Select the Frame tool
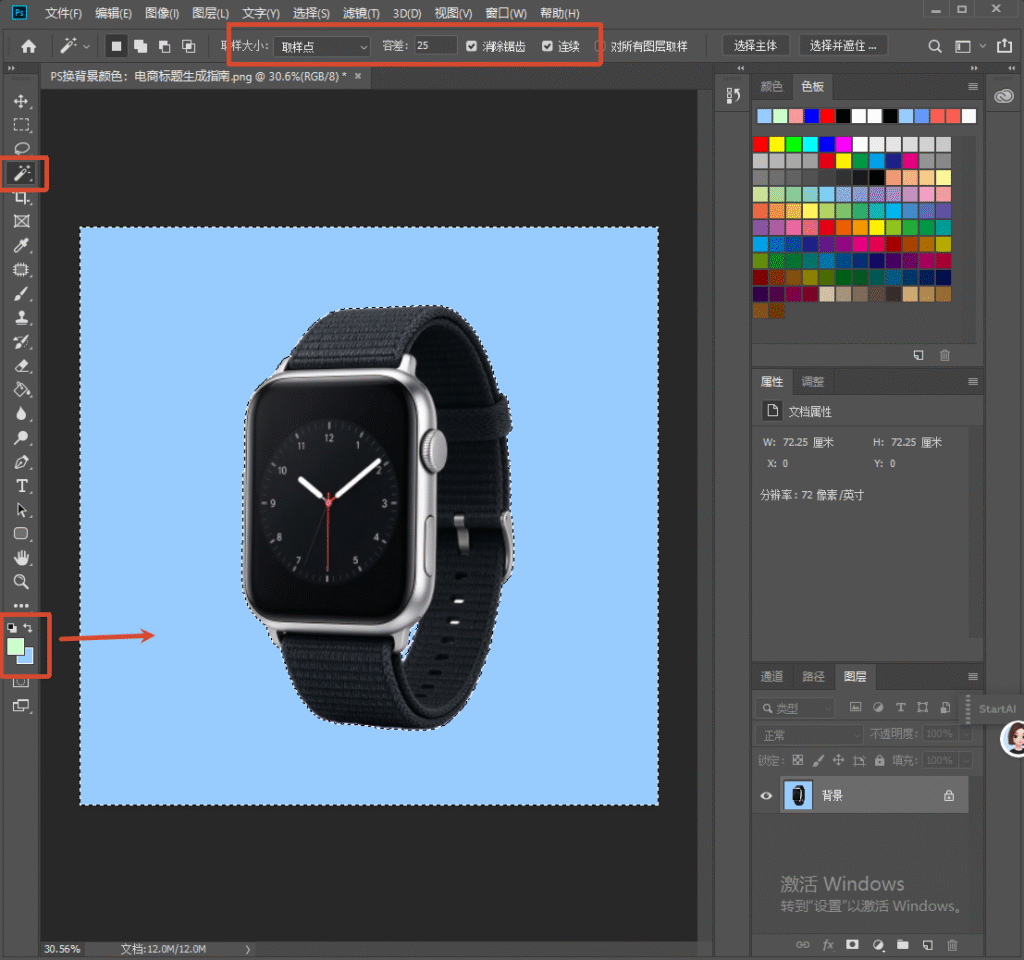This screenshot has height=960, width=1024. tap(22, 221)
